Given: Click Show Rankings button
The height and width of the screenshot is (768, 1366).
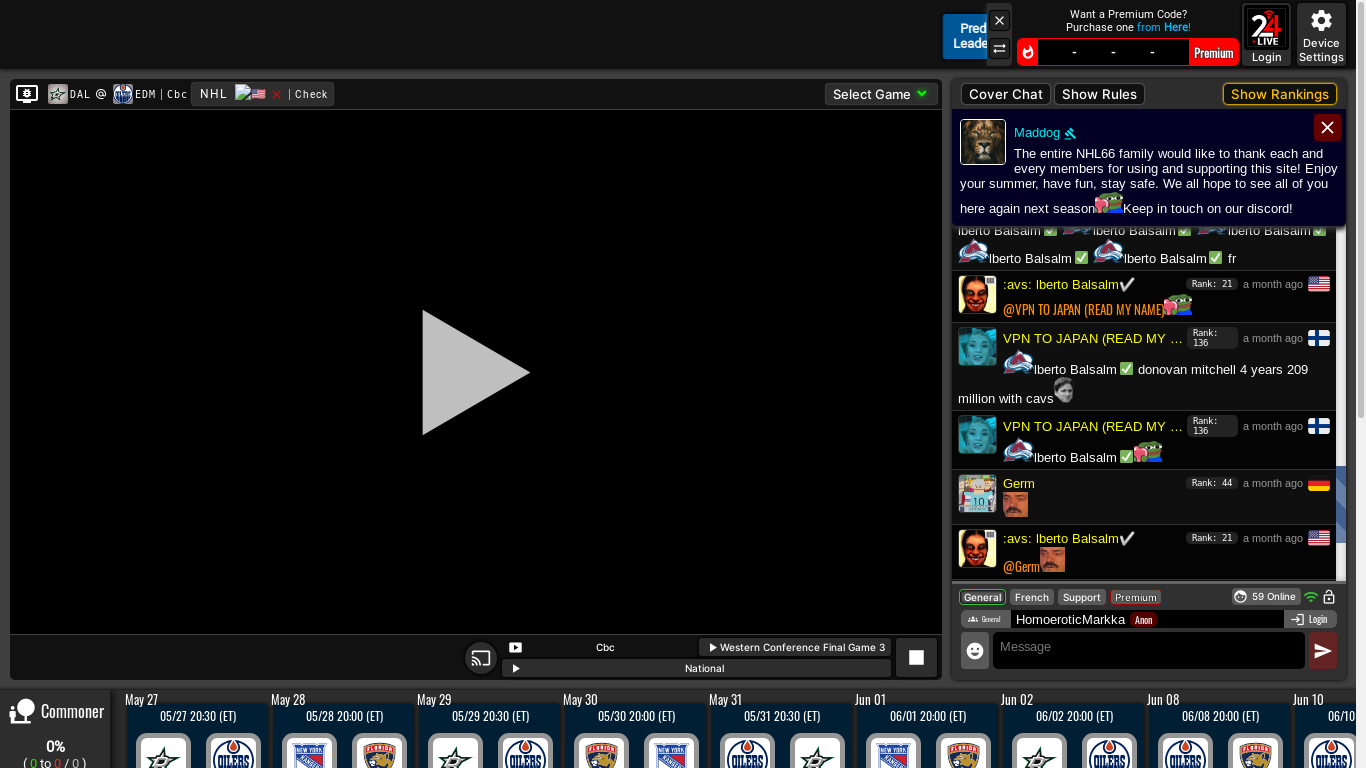Looking at the screenshot, I should pos(1280,94).
